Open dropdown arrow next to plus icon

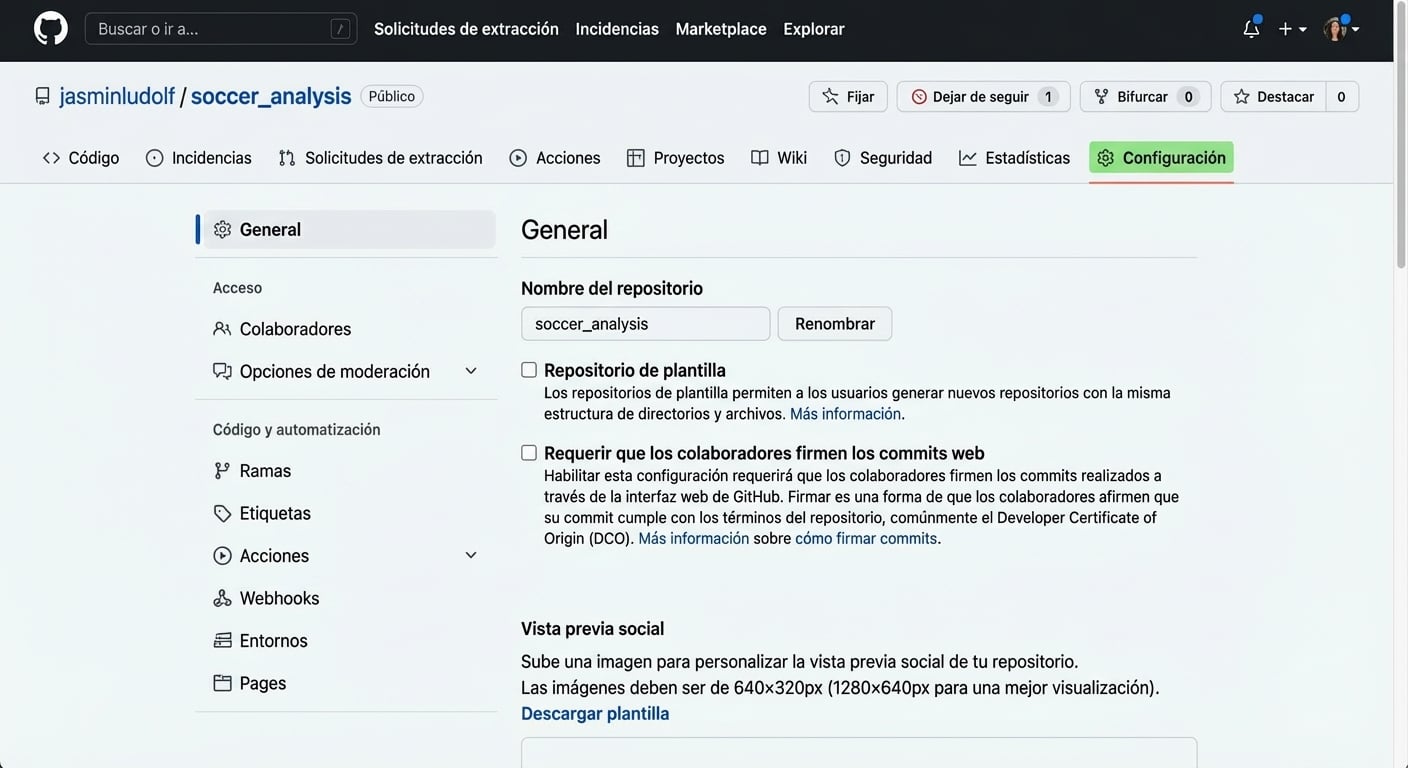coord(1303,30)
